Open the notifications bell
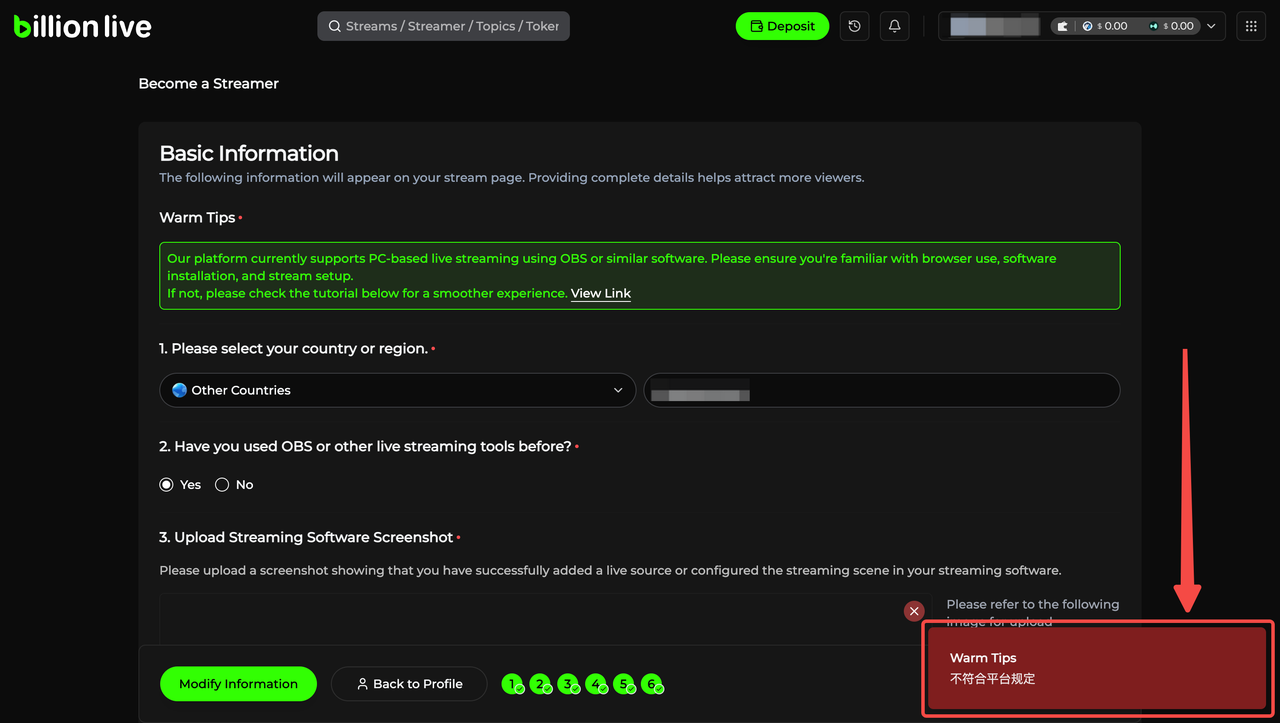Viewport: 1280px width, 723px height. pos(895,27)
